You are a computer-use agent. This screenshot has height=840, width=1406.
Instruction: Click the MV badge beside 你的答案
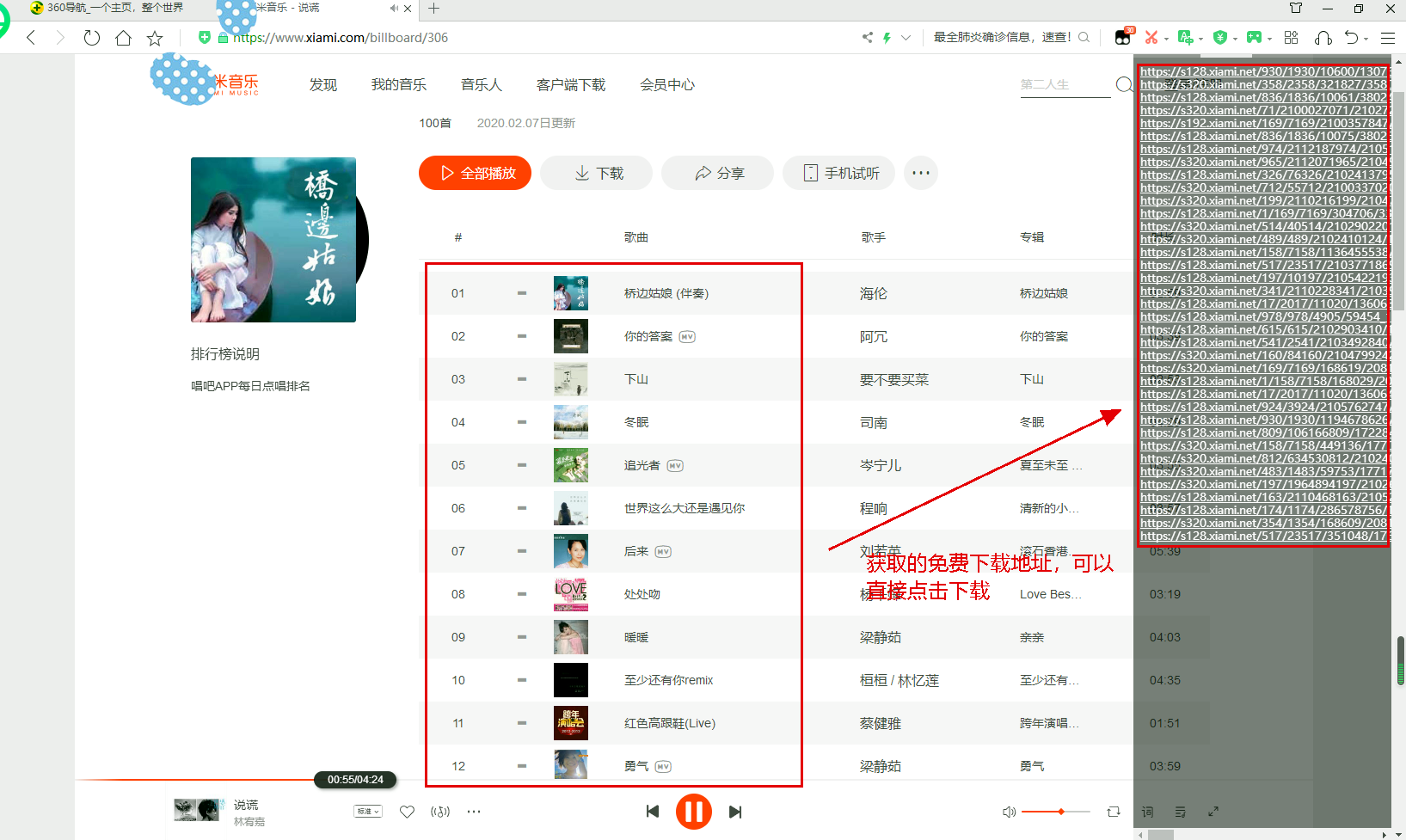pyautogui.click(x=687, y=336)
